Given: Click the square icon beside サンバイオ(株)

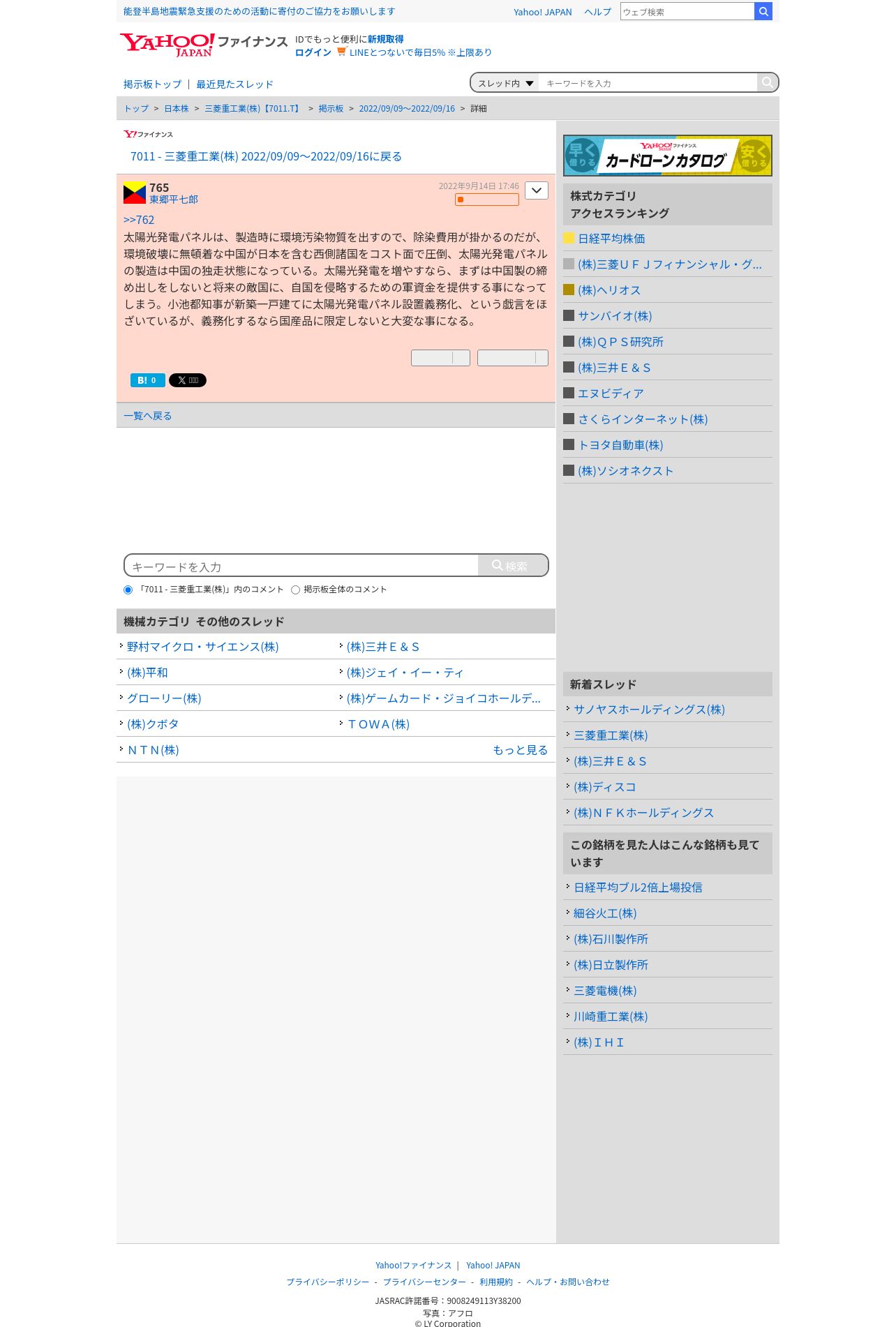Looking at the screenshot, I should [569, 315].
